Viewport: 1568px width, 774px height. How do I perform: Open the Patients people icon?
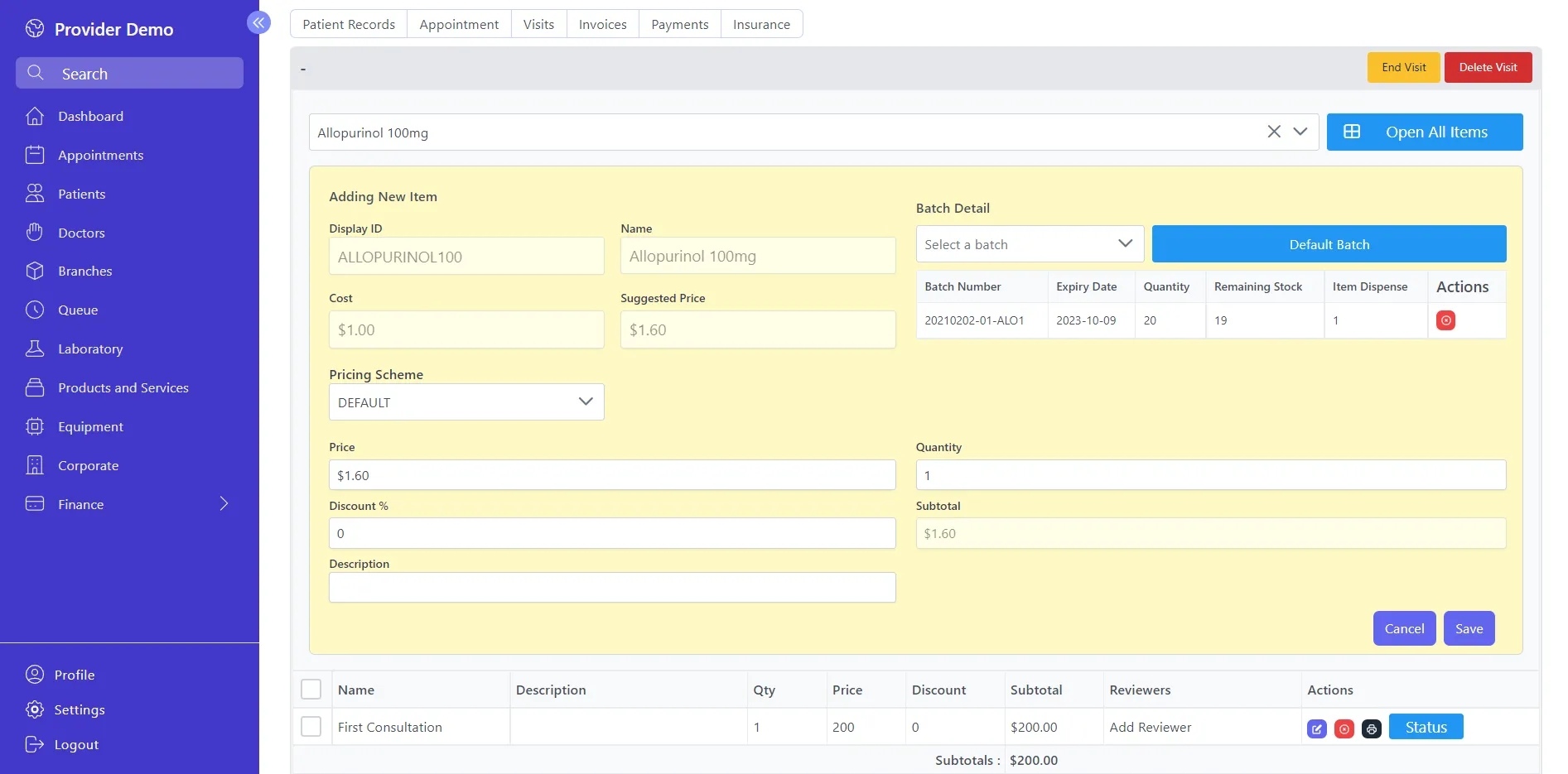coord(35,194)
